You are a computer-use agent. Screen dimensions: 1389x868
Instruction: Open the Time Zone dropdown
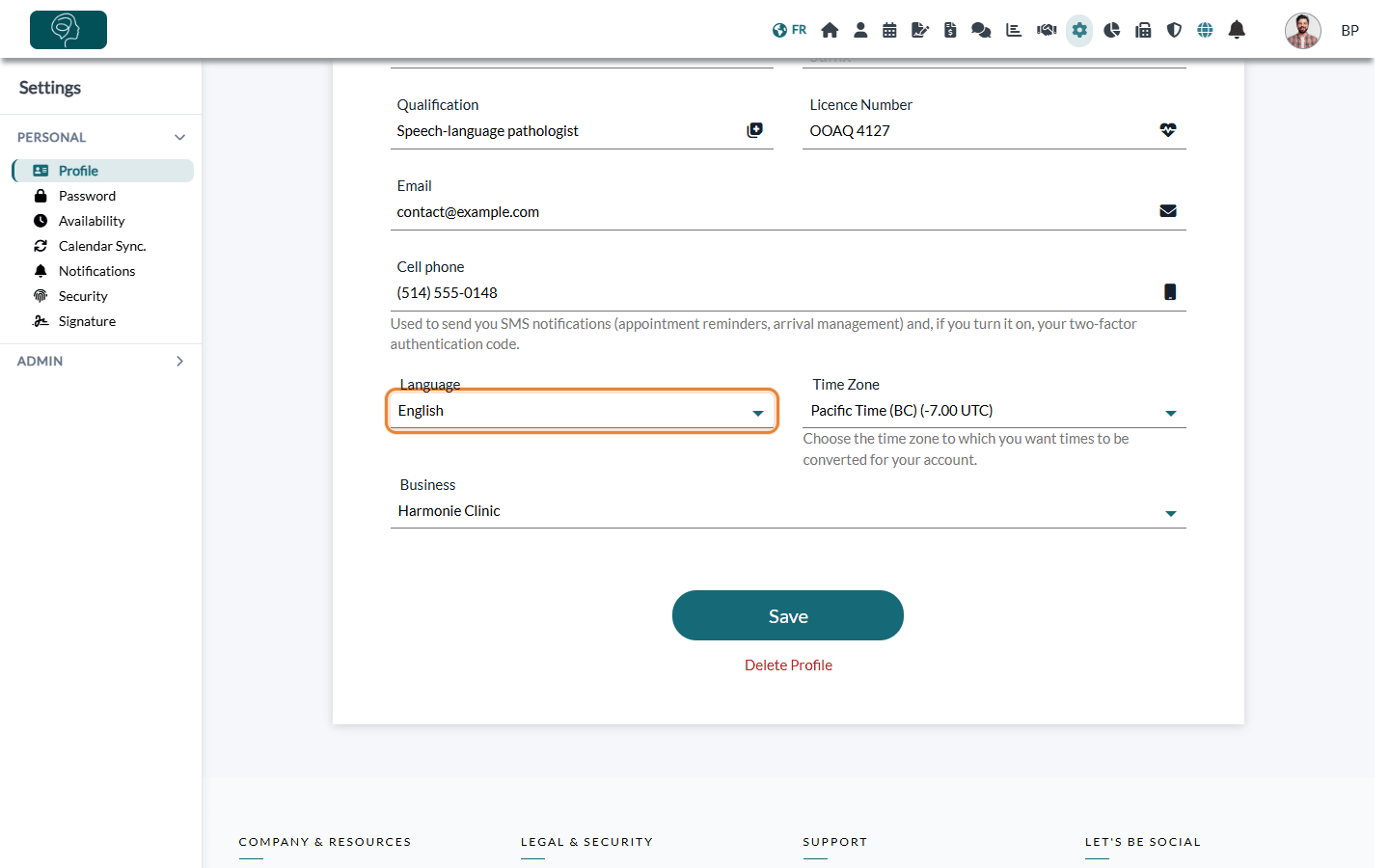point(994,411)
